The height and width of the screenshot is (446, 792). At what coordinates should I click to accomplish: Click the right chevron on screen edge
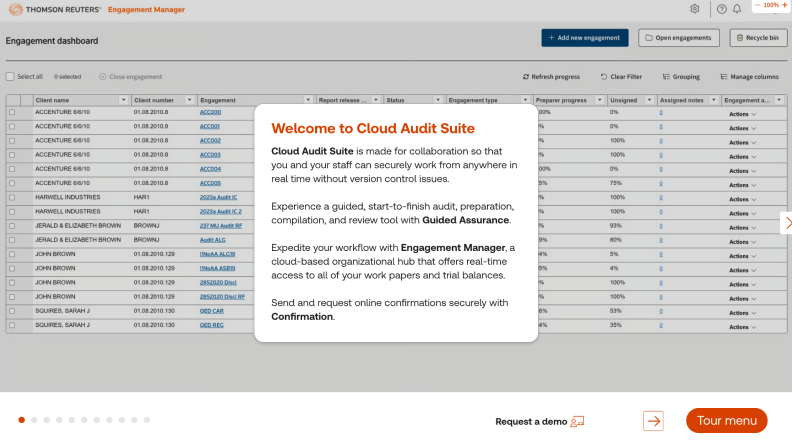(x=787, y=223)
